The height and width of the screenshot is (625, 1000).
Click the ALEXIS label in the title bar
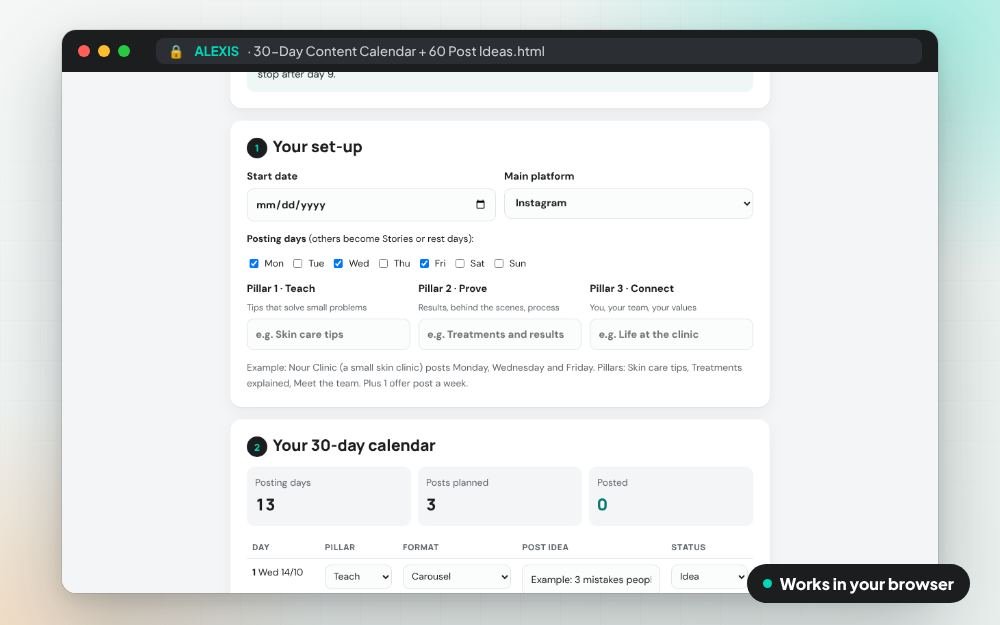click(x=216, y=52)
